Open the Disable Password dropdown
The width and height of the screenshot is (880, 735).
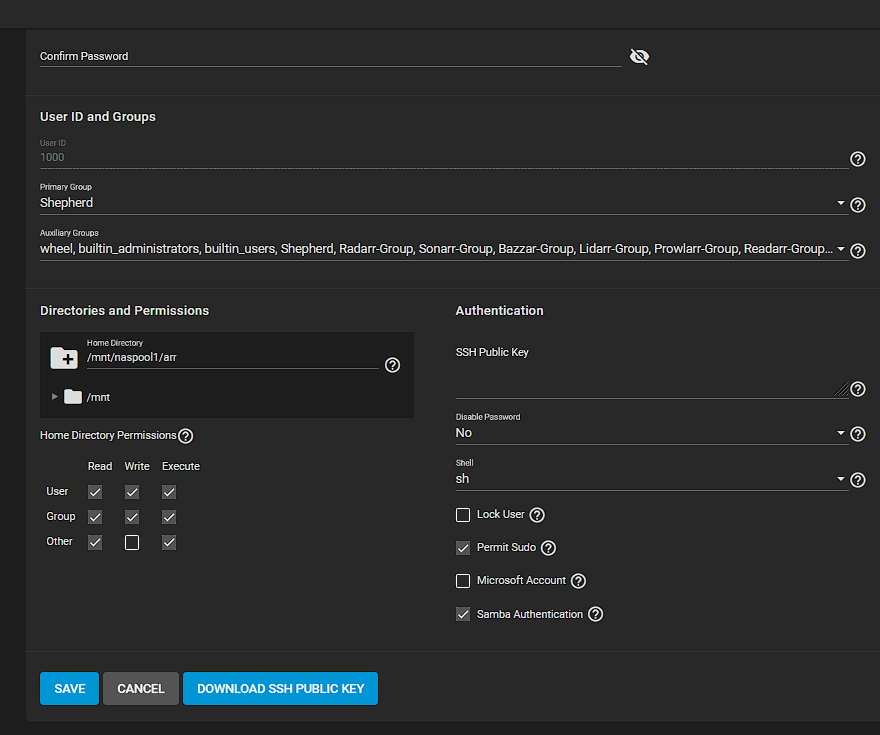pos(650,433)
